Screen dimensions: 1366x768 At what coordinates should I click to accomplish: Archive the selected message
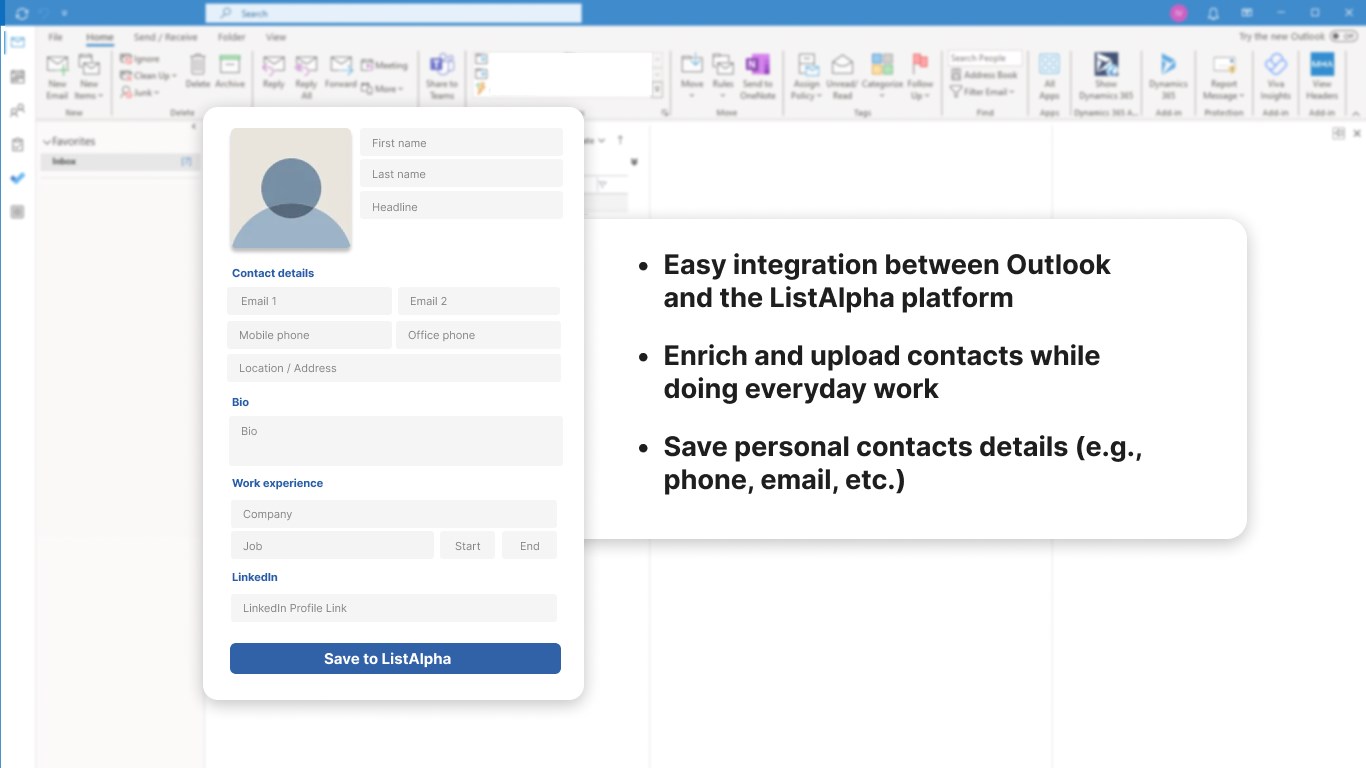pyautogui.click(x=230, y=72)
